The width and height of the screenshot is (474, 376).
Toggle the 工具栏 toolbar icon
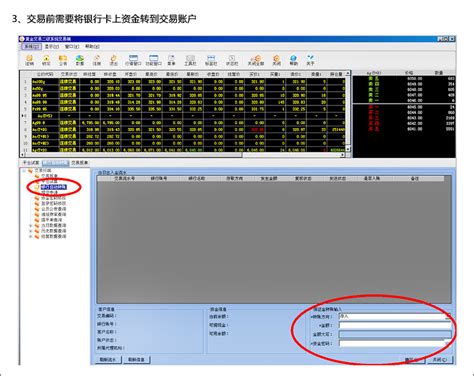tap(190, 60)
